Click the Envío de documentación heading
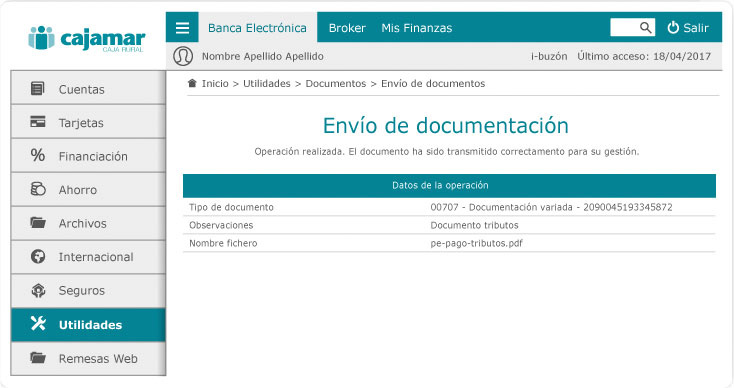The image size is (734, 388). click(x=446, y=125)
